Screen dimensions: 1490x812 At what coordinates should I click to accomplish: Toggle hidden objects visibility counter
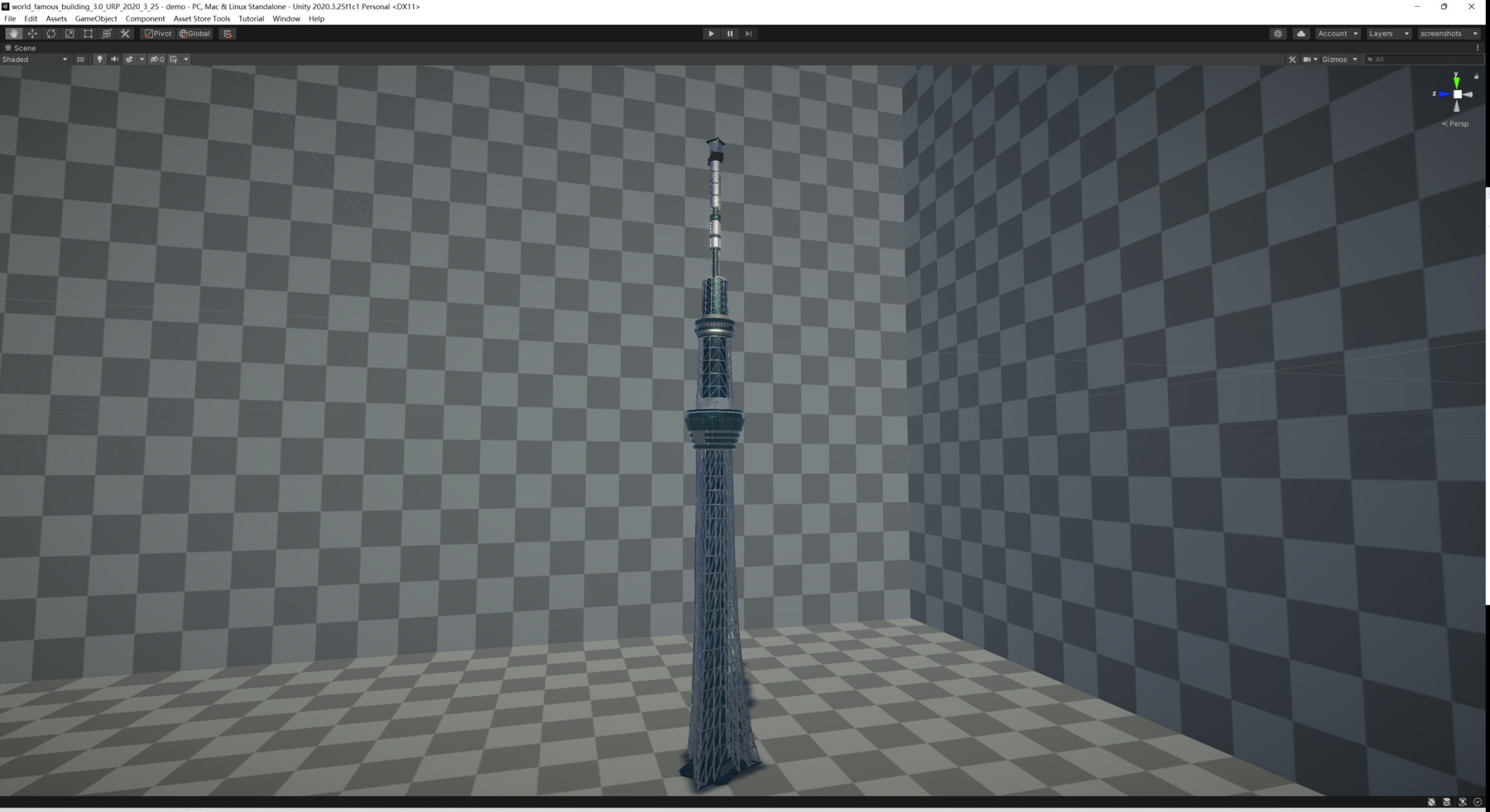click(x=156, y=60)
